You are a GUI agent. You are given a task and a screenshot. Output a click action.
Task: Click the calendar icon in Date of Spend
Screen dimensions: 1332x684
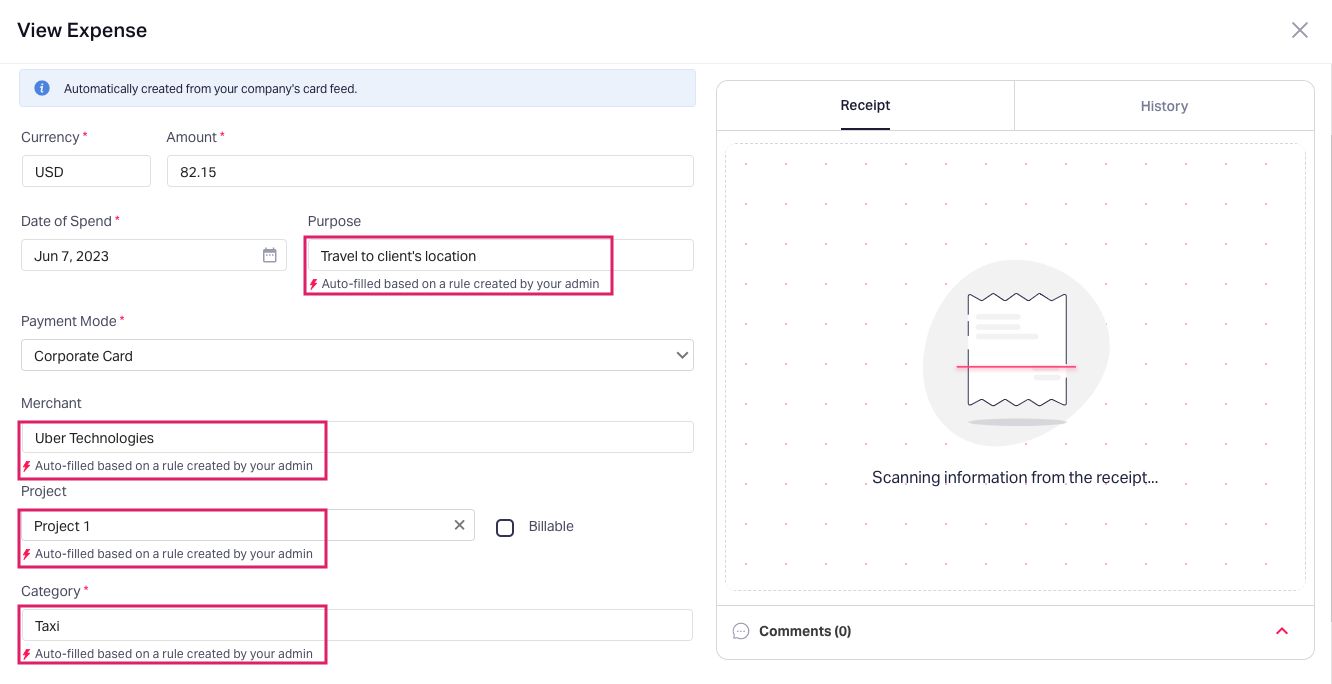[x=270, y=255]
